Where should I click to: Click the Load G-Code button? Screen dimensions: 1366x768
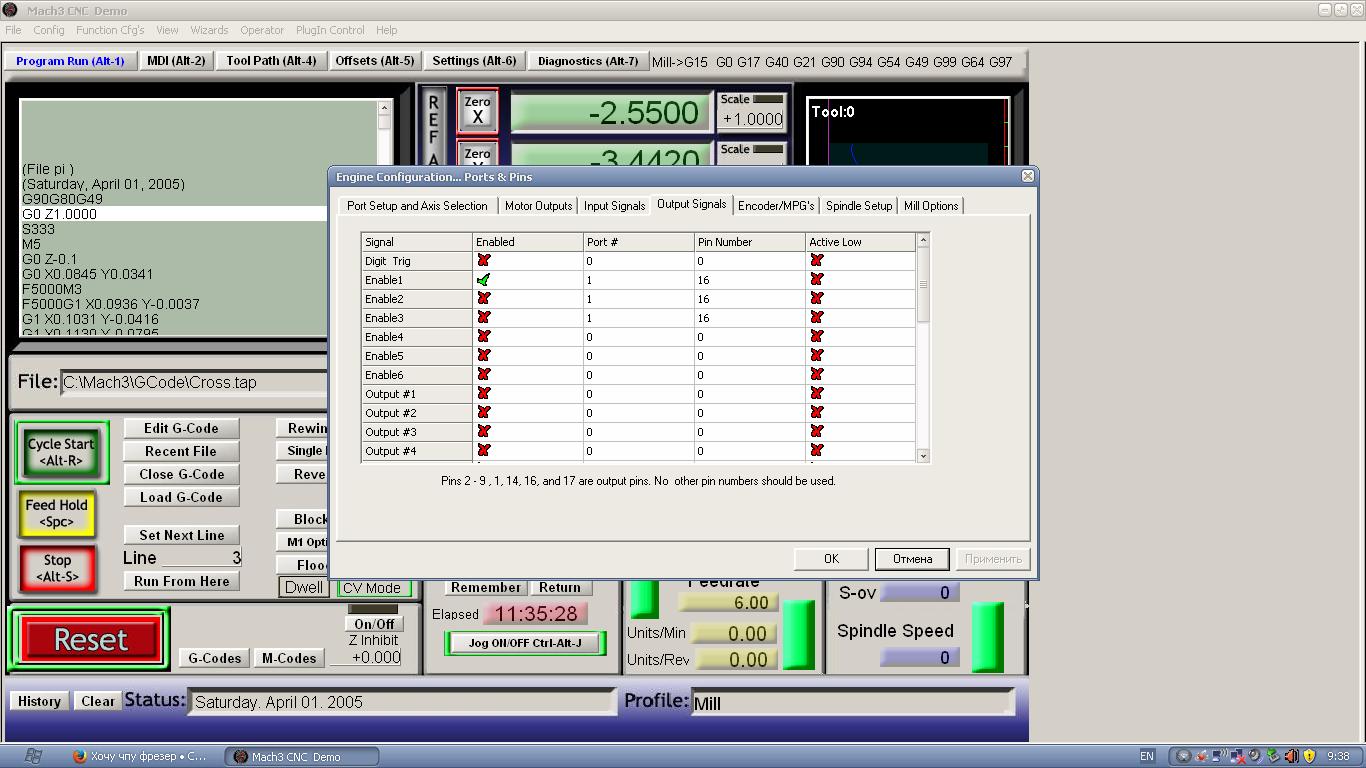pyautogui.click(x=181, y=497)
